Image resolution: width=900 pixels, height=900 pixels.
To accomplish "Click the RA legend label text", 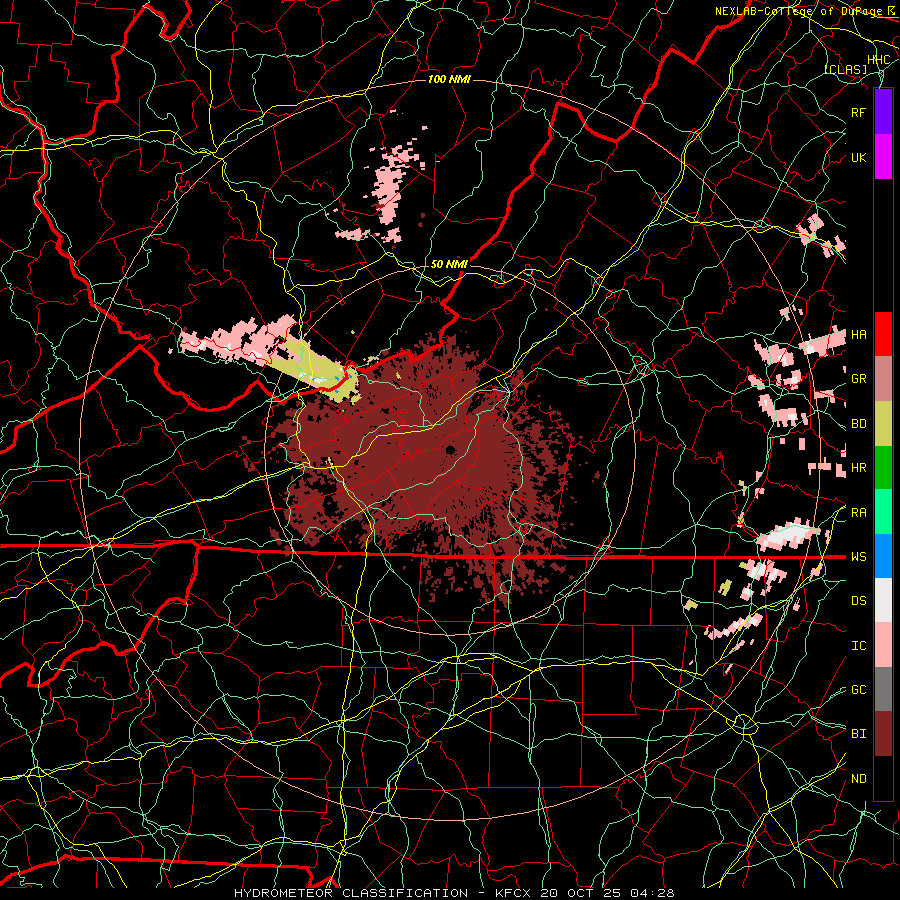I will (x=858, y=513).
